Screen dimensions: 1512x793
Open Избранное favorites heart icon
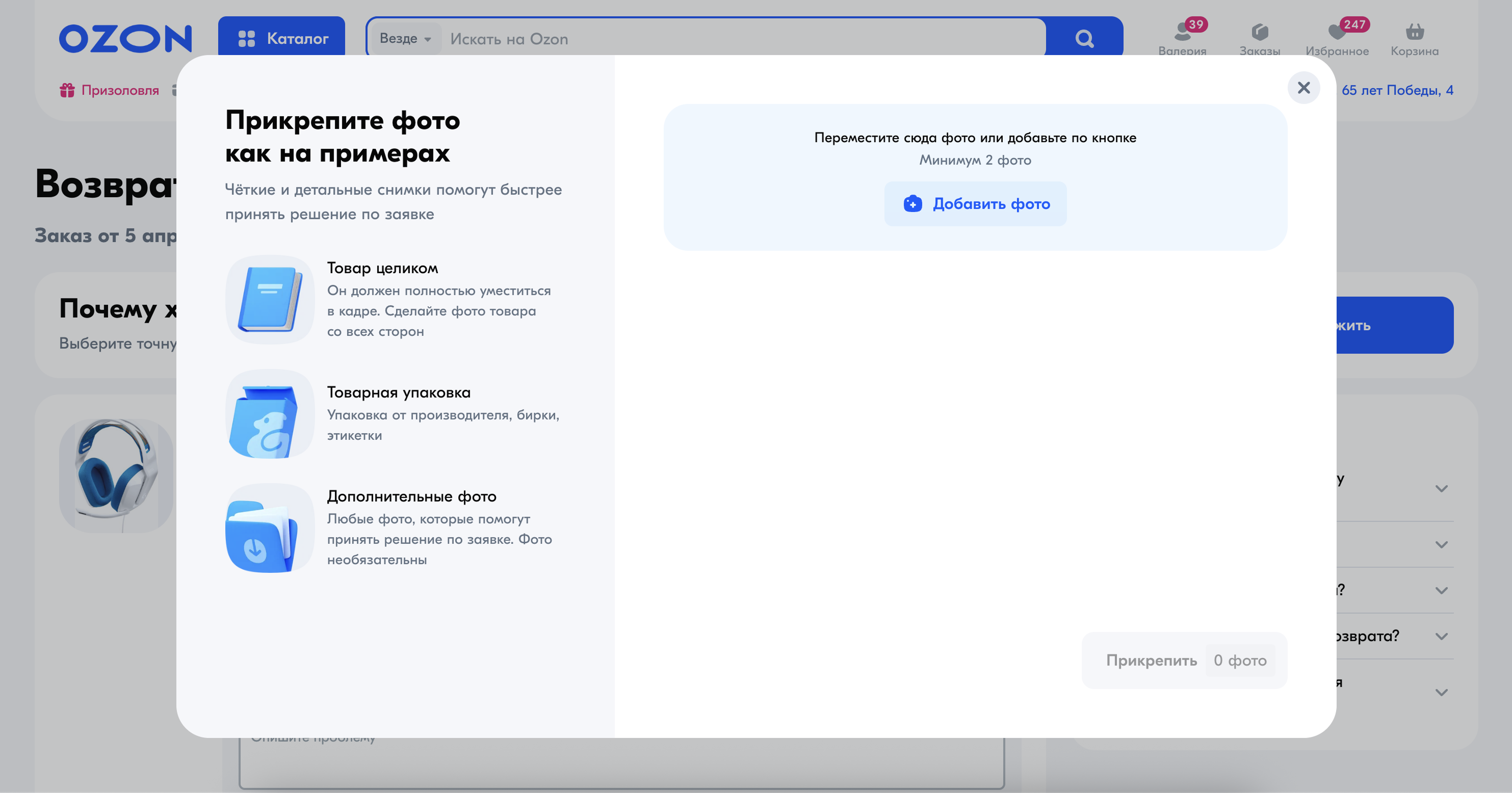(x=1338, y=39)
